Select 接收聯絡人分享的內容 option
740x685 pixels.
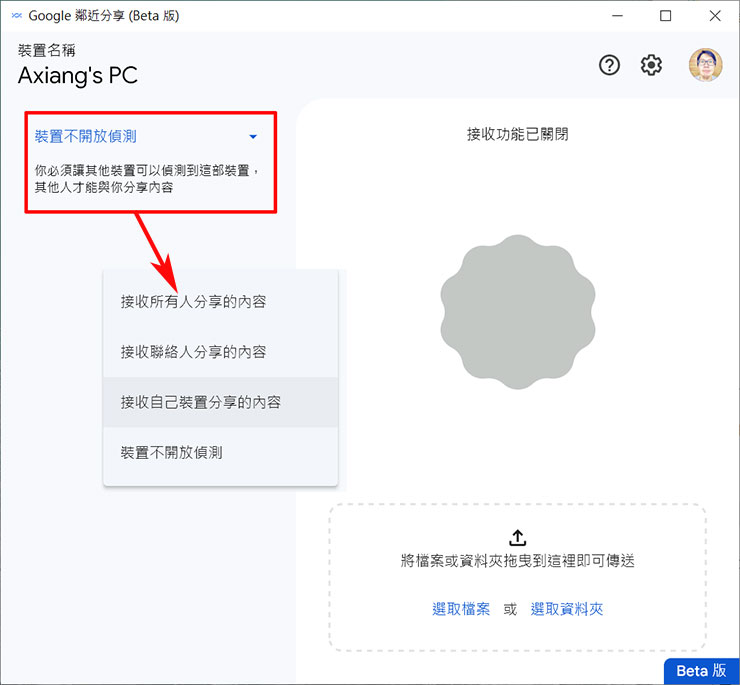[x=220, y=352]
